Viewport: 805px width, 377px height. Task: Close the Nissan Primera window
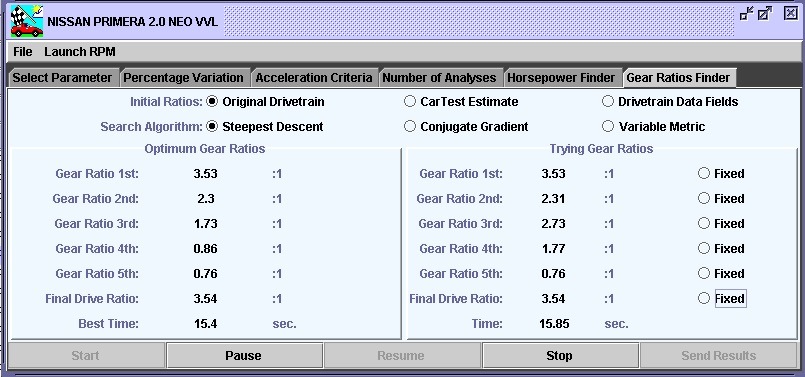pyautogui.click(x=791, y=14)
